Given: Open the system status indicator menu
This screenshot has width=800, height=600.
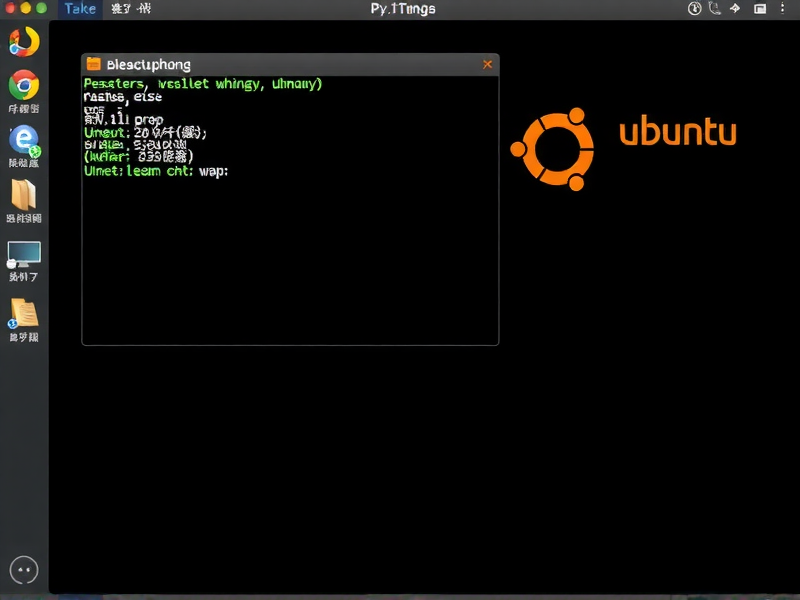Looking at the screenshot, I should click(737, 8).
